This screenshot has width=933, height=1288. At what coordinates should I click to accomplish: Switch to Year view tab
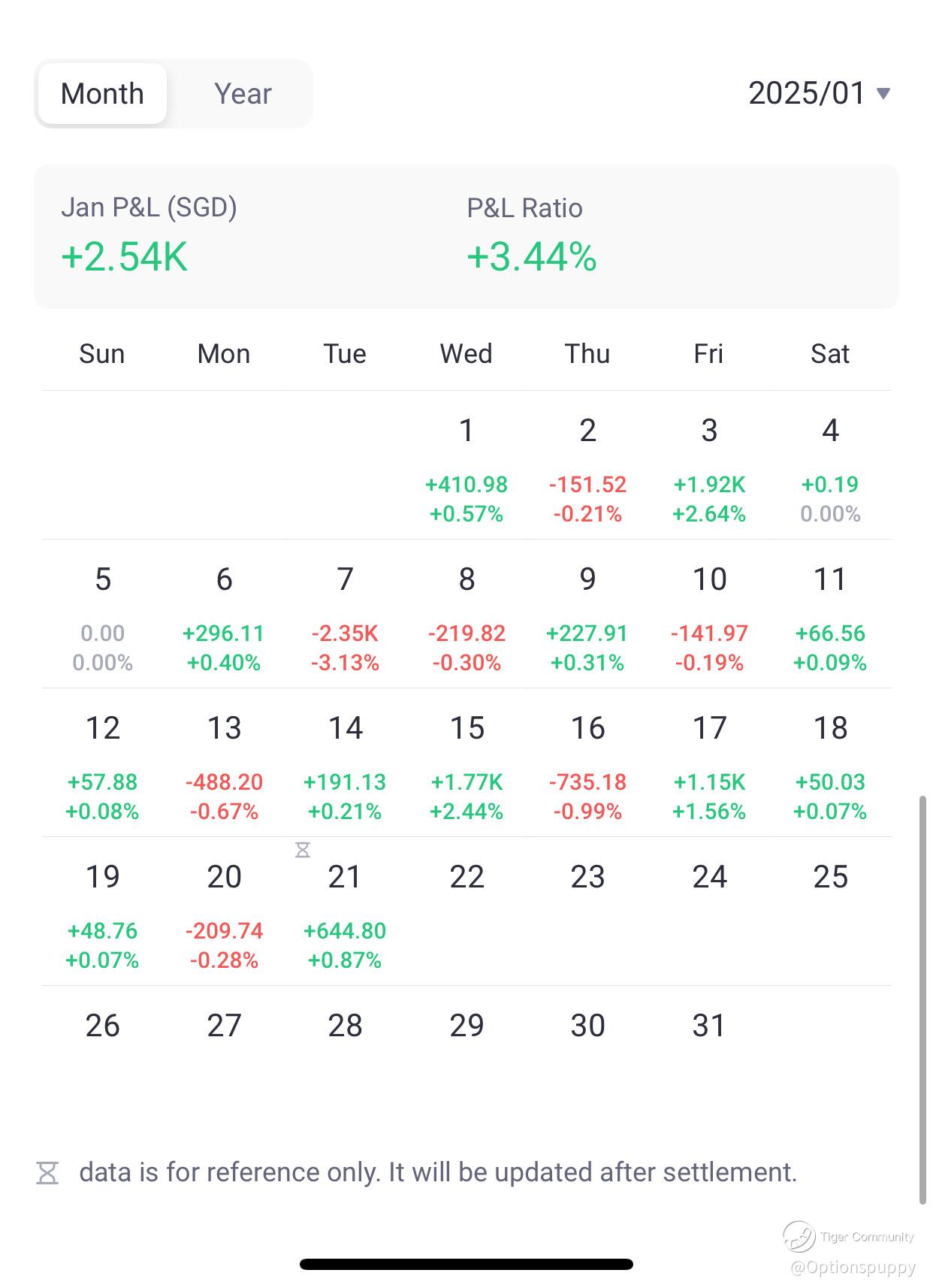pos(242,94)
